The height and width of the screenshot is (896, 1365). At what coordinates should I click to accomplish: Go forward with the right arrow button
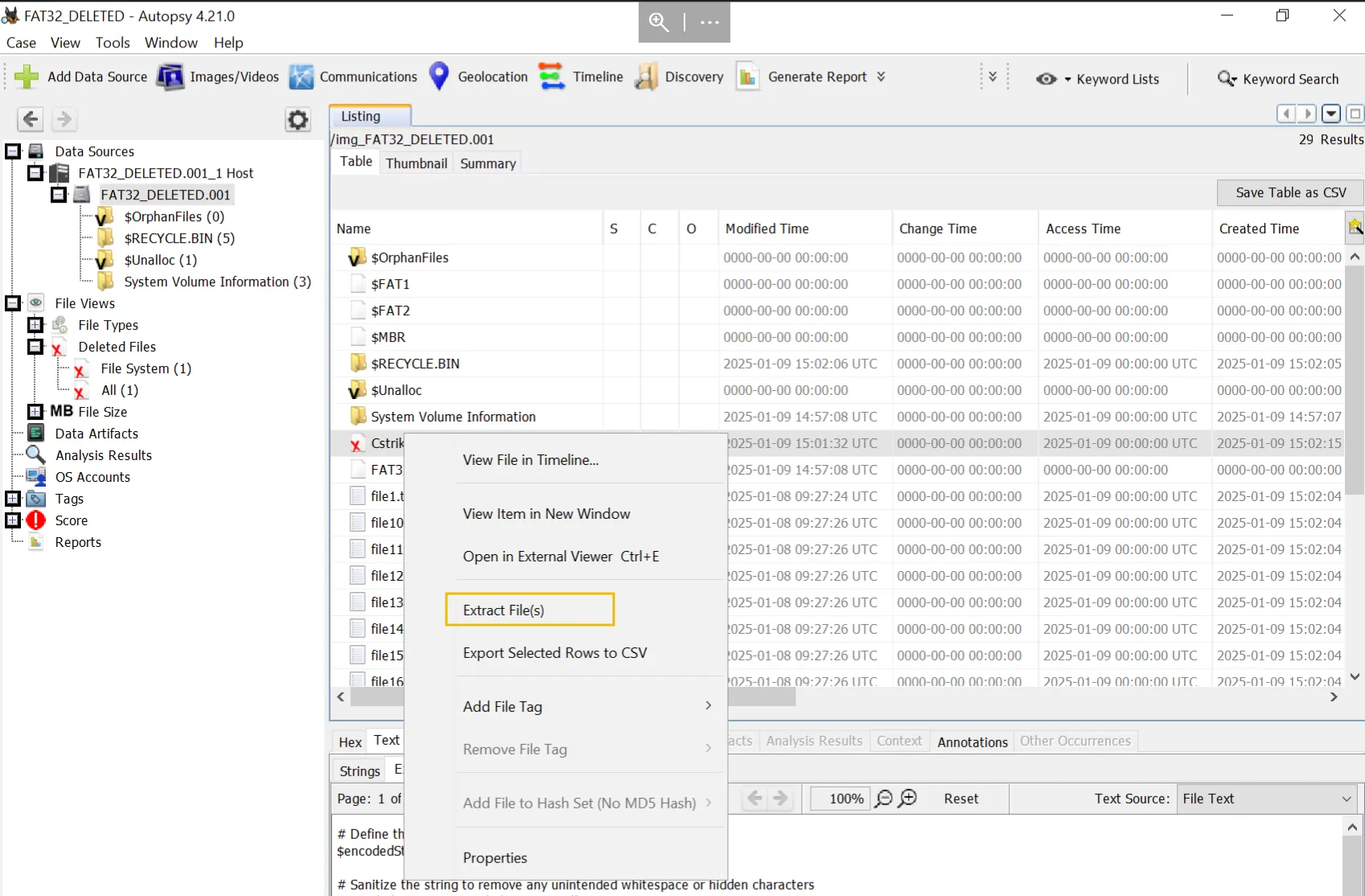point(64,119)
